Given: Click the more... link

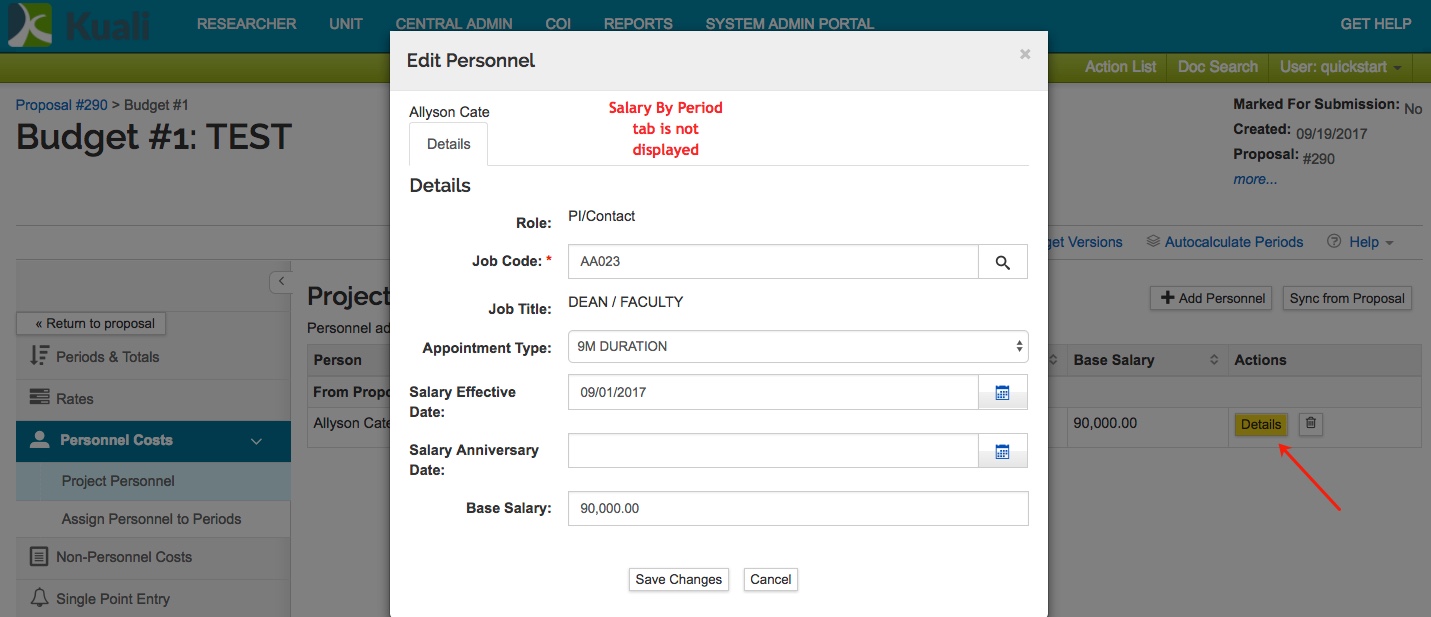Looking at the screenshot, I should (x=1255, y=180).
